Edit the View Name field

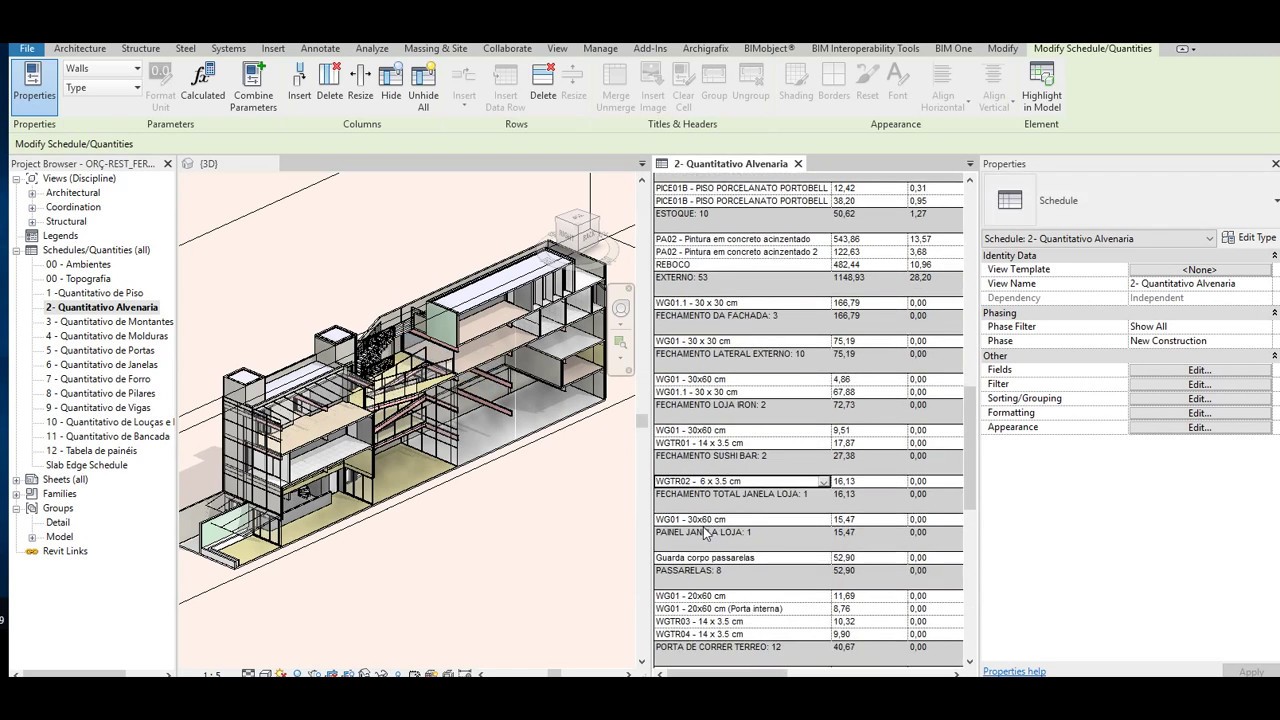point(1199,284)
